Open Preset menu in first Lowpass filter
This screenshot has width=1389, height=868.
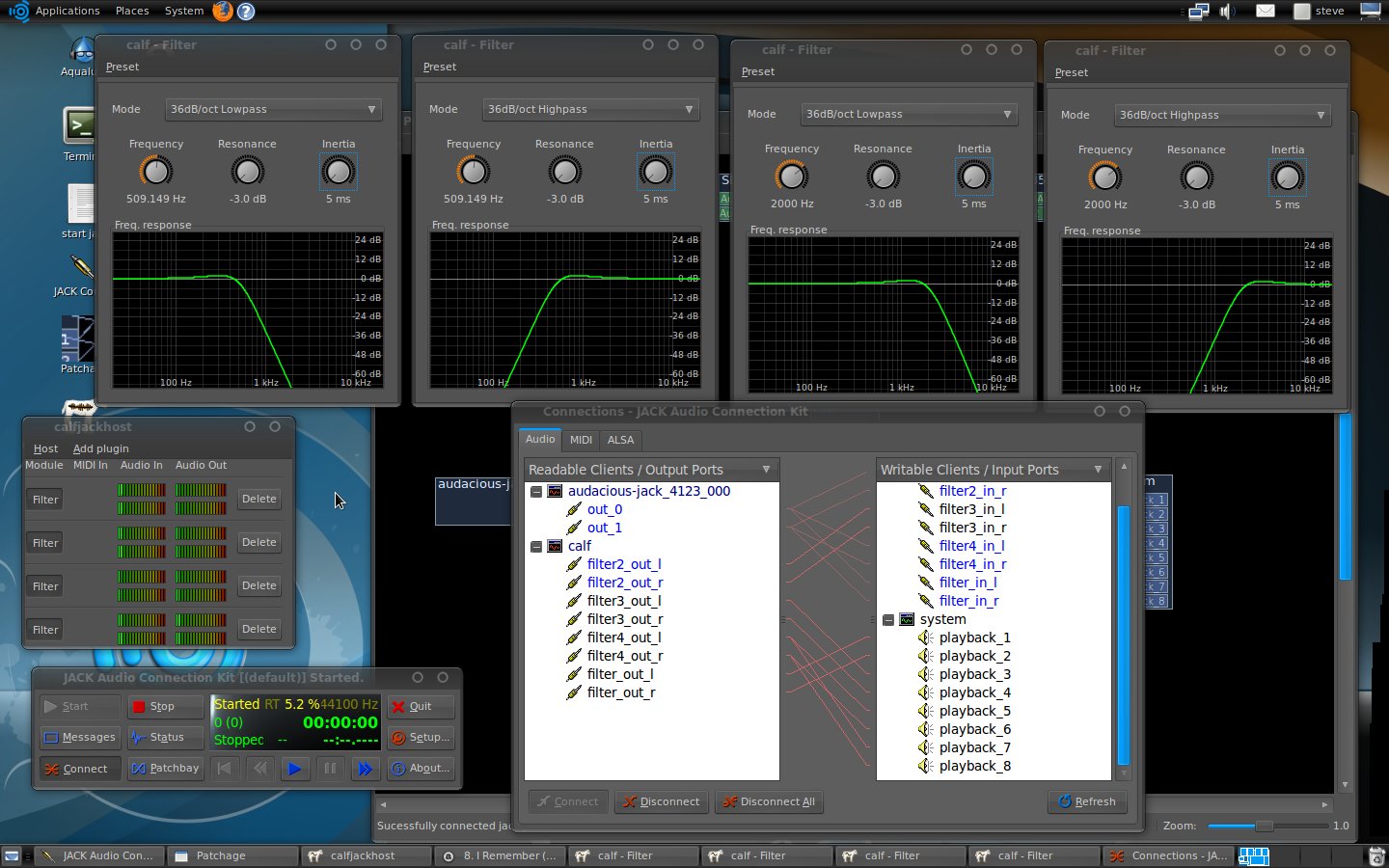(123, 67)
